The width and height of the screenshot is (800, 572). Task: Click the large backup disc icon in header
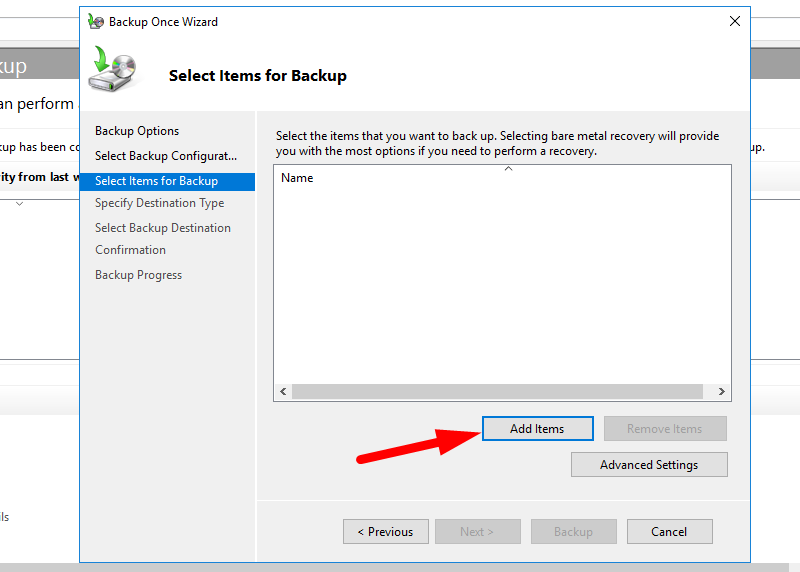click(113, 70)
